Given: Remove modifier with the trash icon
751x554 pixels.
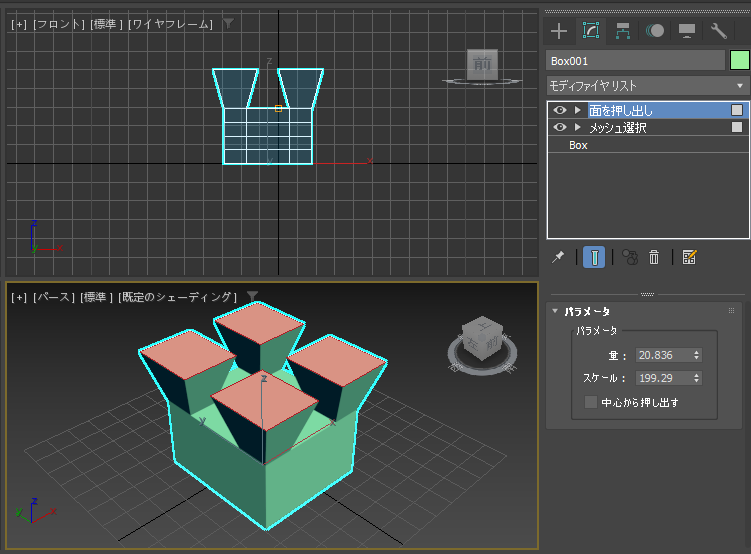Looking at the screenshot, I should tap(654, 257).
